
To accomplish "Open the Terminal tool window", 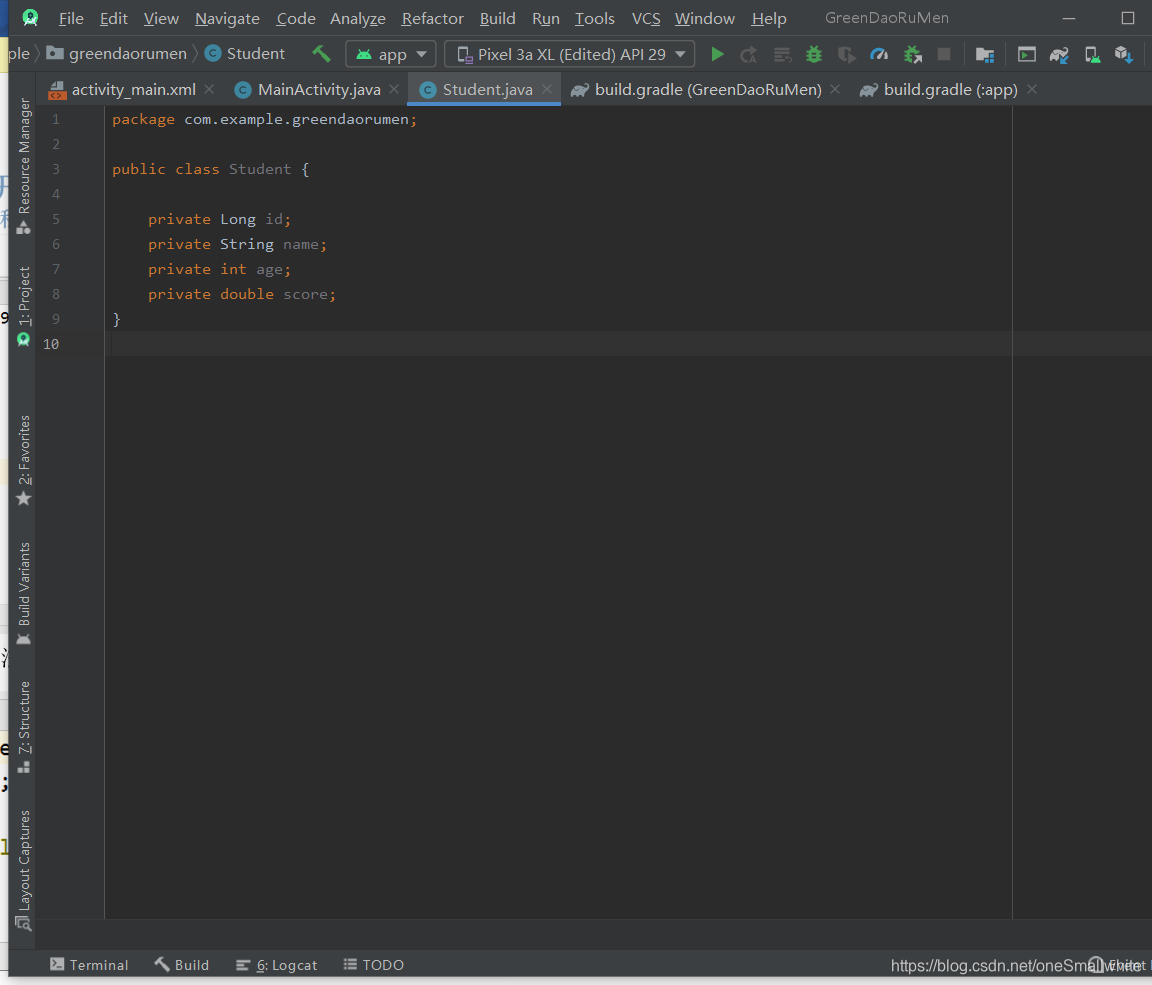I will point(89,964).
